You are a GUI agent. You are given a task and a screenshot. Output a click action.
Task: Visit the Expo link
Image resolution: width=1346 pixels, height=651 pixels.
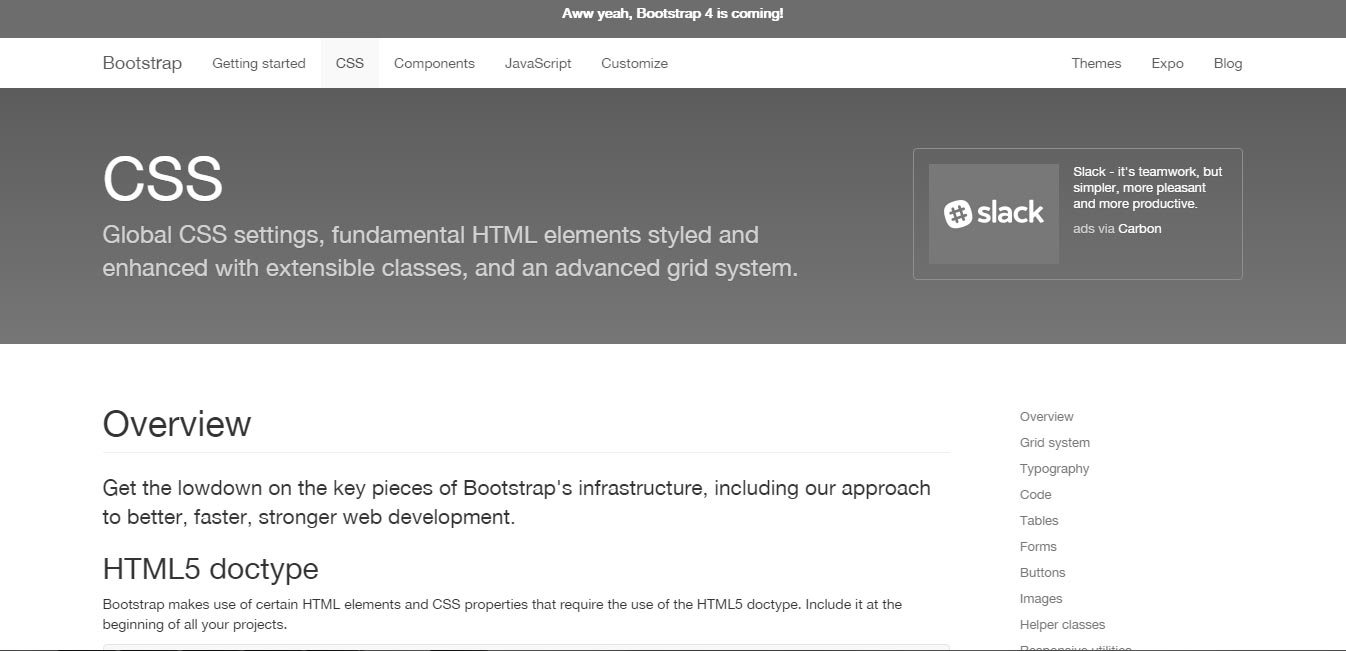point(1167,63)
